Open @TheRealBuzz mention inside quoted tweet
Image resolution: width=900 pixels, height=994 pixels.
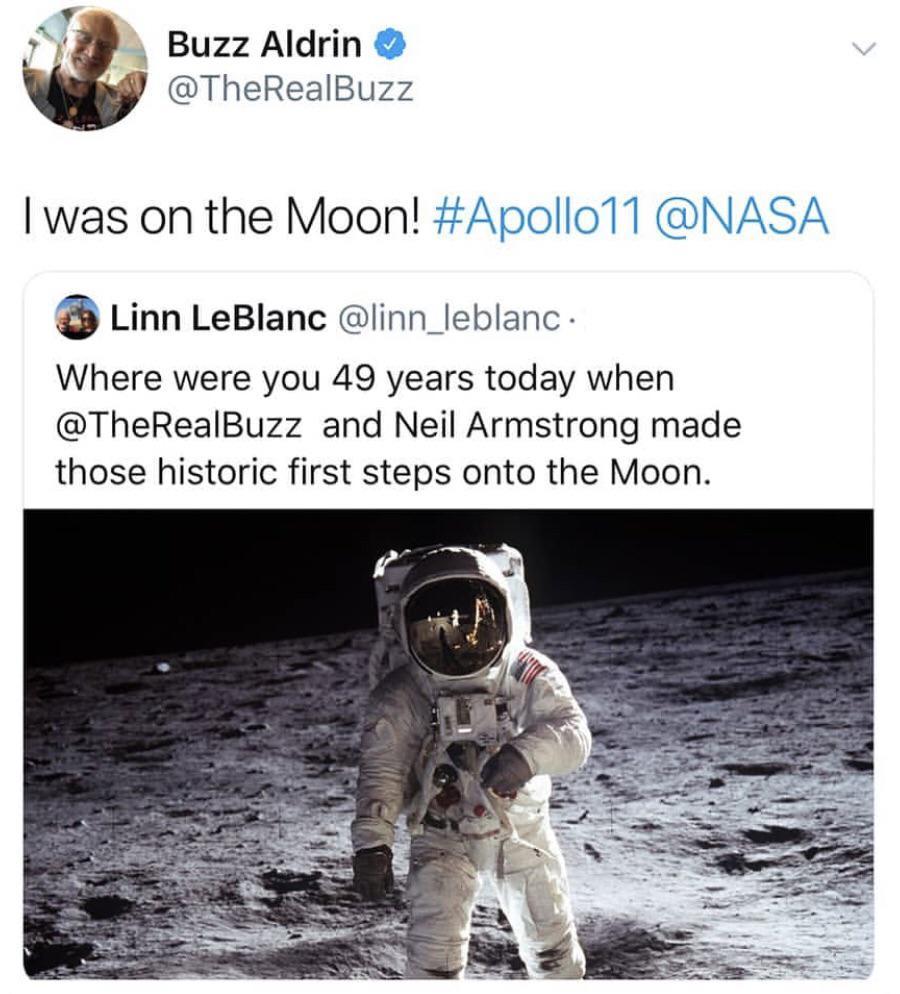click(178, 424)
